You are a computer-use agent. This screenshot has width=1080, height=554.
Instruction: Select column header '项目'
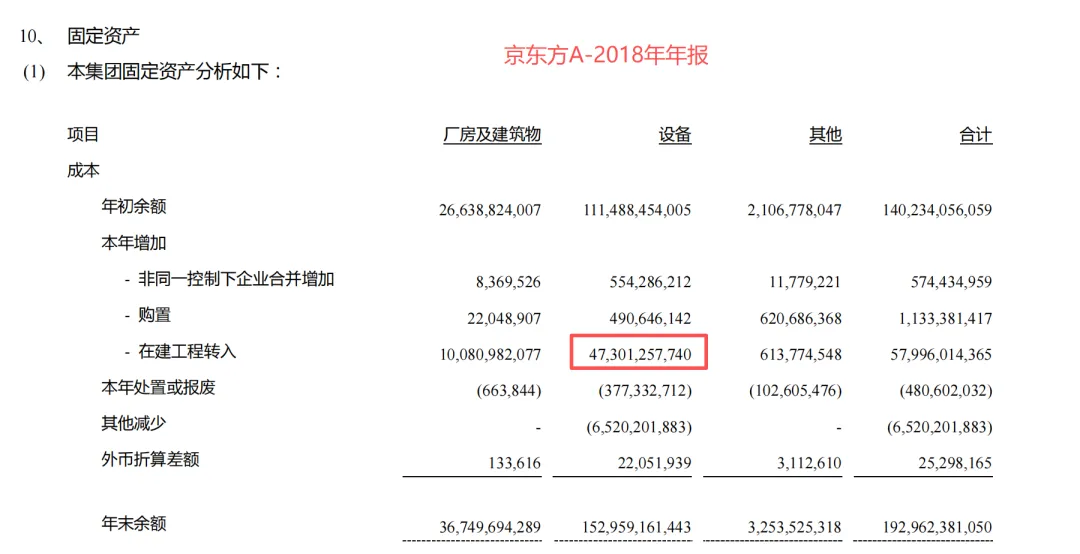click(x=83, y=134)
